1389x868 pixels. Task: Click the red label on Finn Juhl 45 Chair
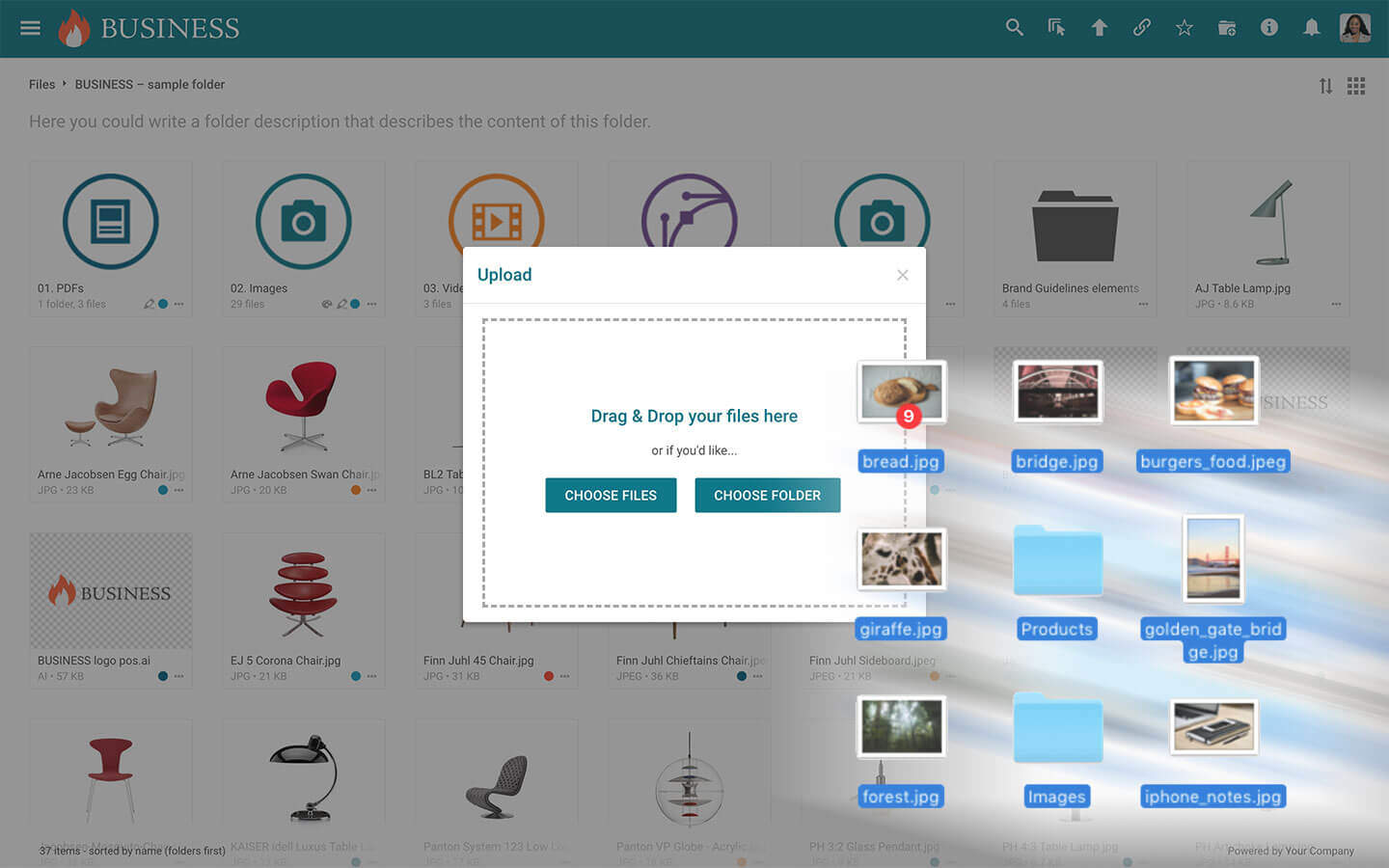point(549,676)
